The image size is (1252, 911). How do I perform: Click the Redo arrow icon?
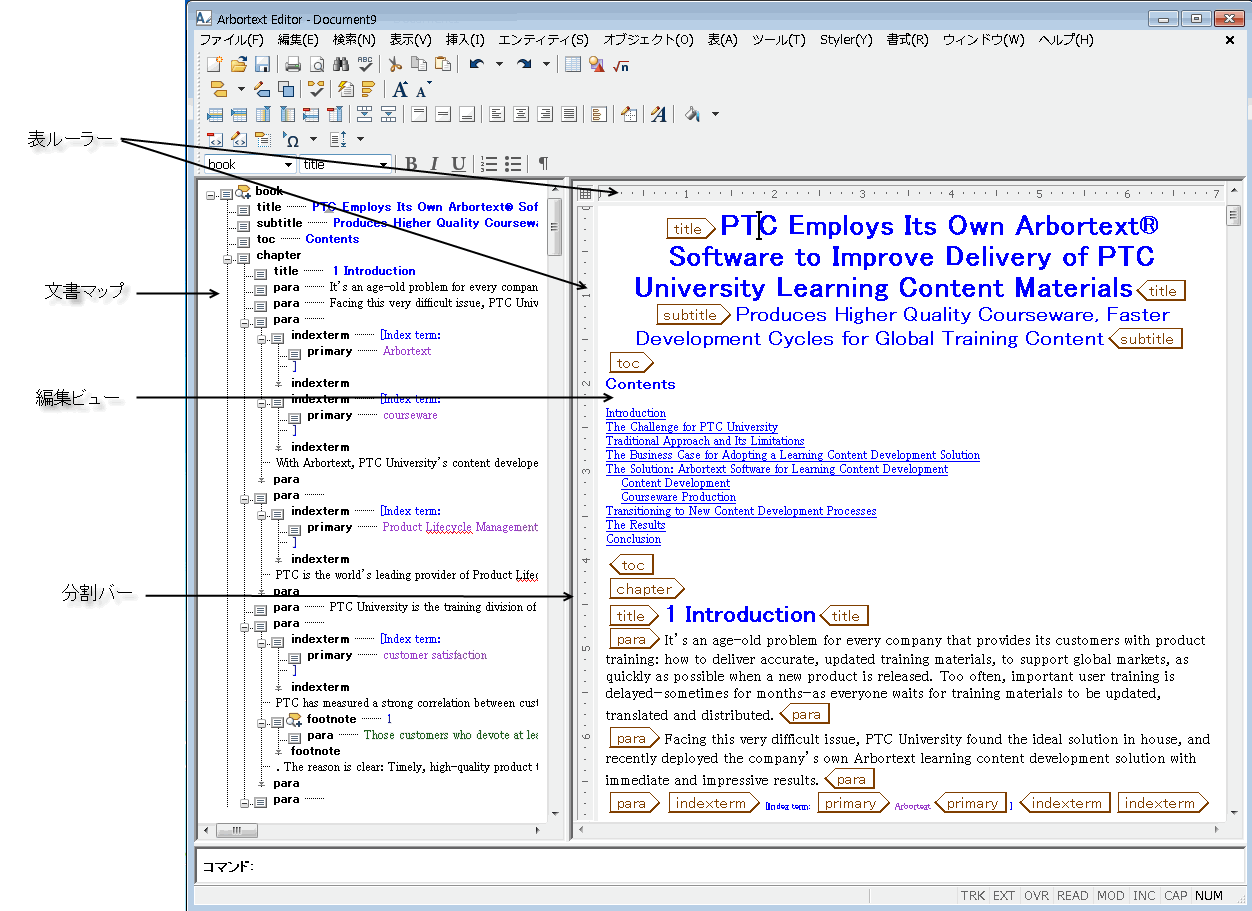pos(523,65)
